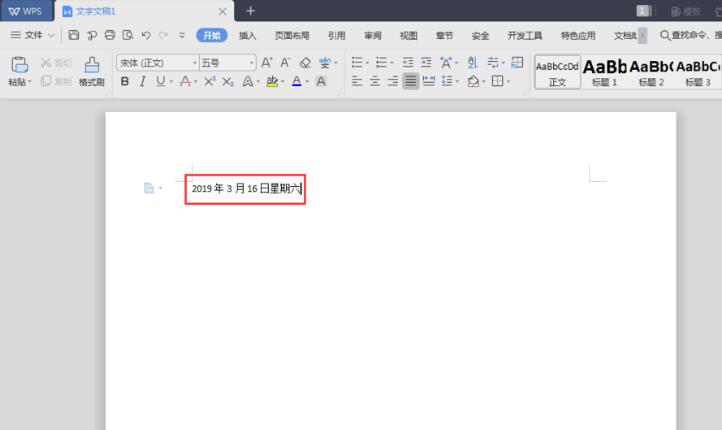Open the text effects outlined A
Screen dimensions: 722x430
(x=248, y=81)
